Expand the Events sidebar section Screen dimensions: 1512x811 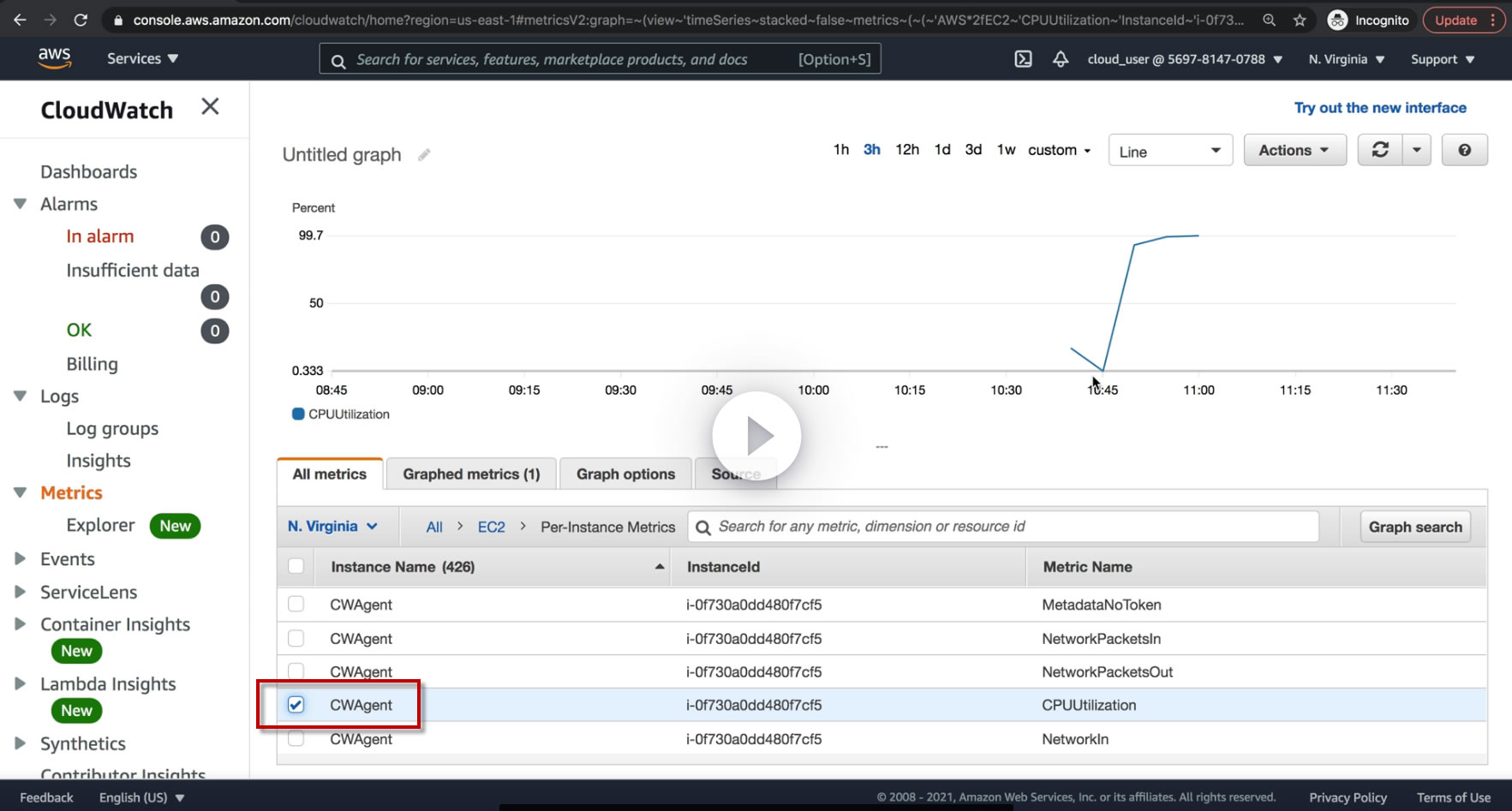(21, 559)
